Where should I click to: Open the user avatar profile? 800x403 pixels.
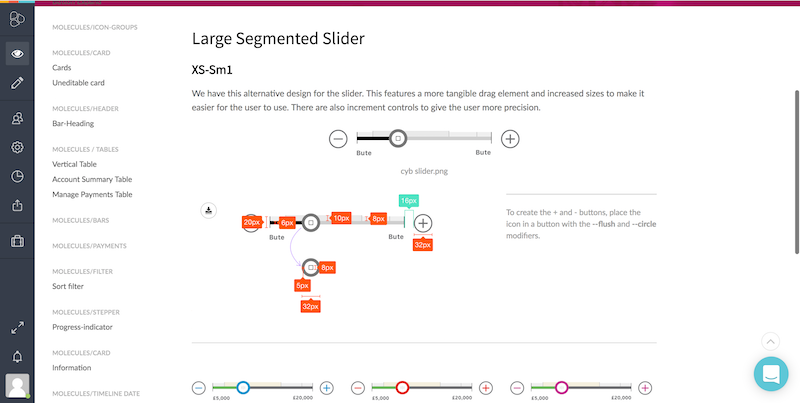(17, 386)
